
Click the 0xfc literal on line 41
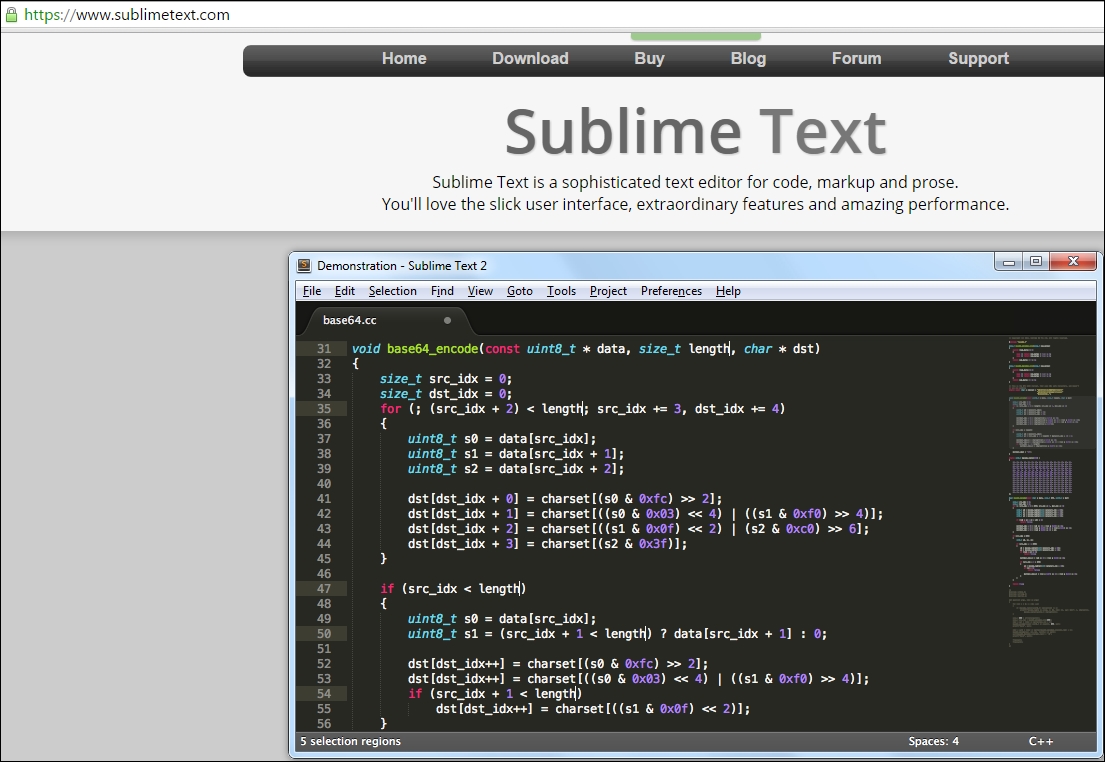coord(653,498)
